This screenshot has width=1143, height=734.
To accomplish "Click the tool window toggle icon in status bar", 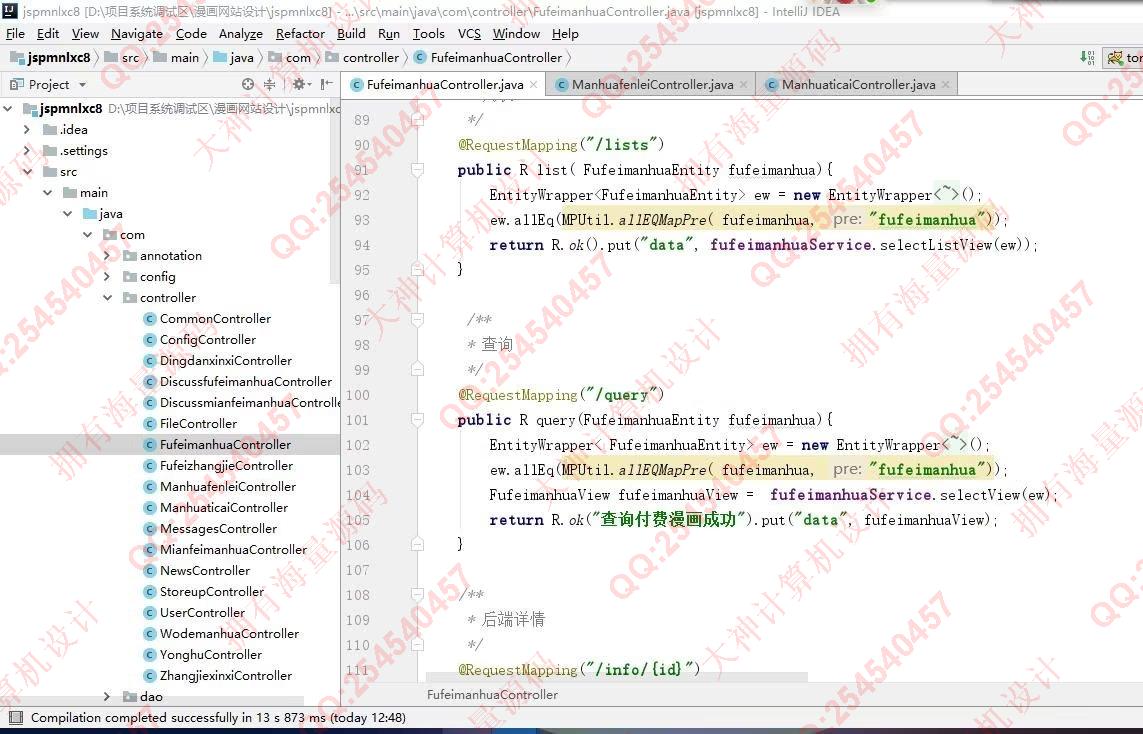I will [15, 718].
